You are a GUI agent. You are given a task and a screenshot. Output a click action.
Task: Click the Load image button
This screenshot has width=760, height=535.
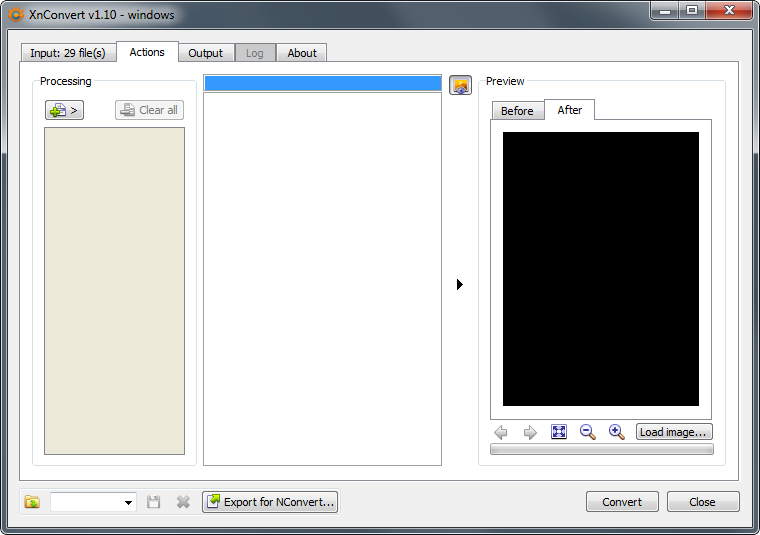click(x=674, y=432)
